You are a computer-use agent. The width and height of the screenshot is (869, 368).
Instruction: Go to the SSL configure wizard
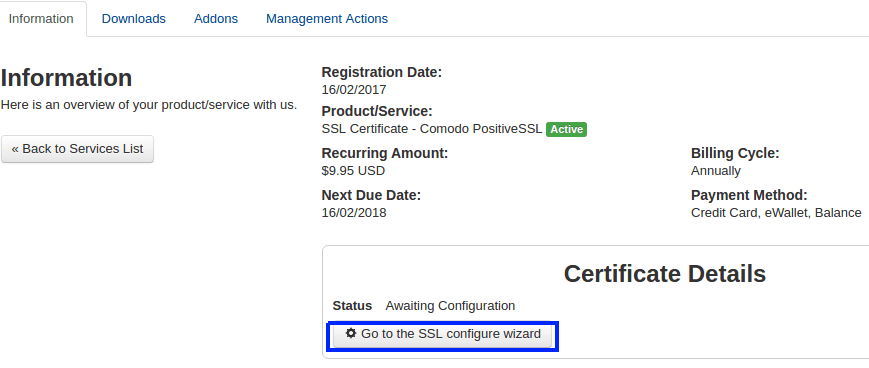[443, 334]
